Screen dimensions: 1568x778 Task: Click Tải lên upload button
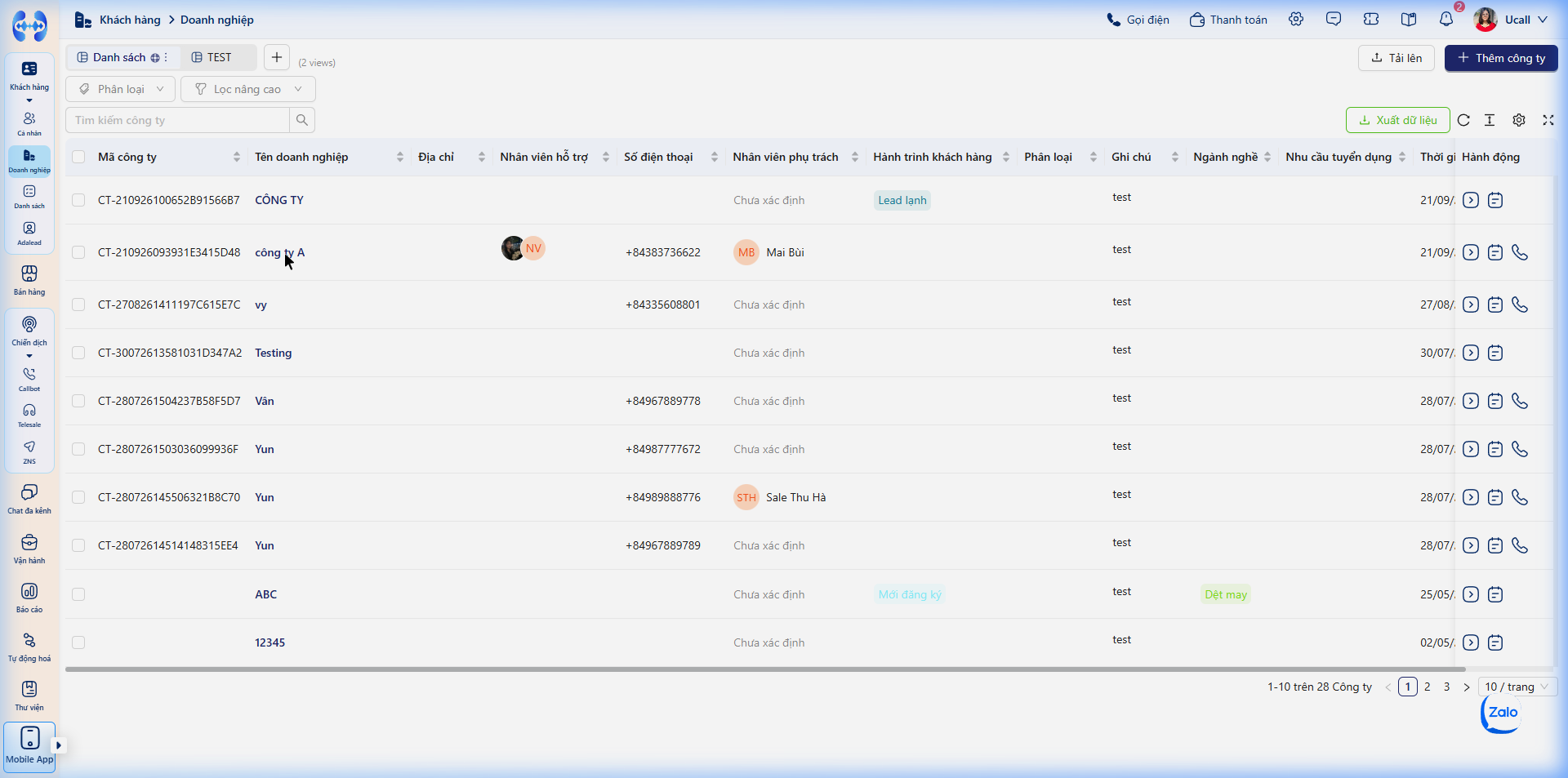tap(1396, 58)
